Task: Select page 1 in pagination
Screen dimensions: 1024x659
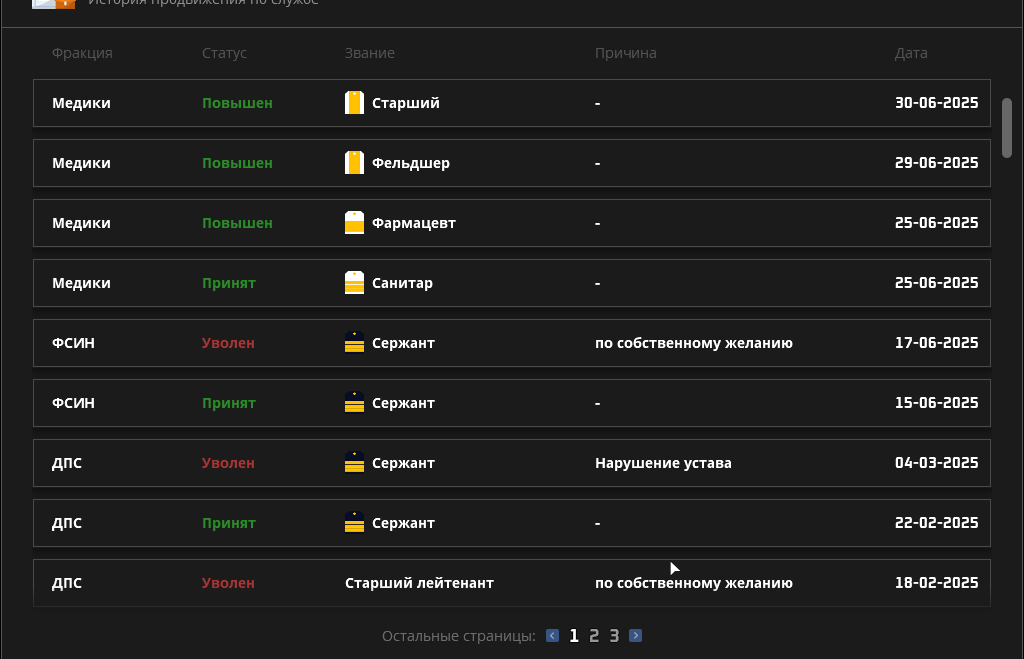Action: coord(573,635)
